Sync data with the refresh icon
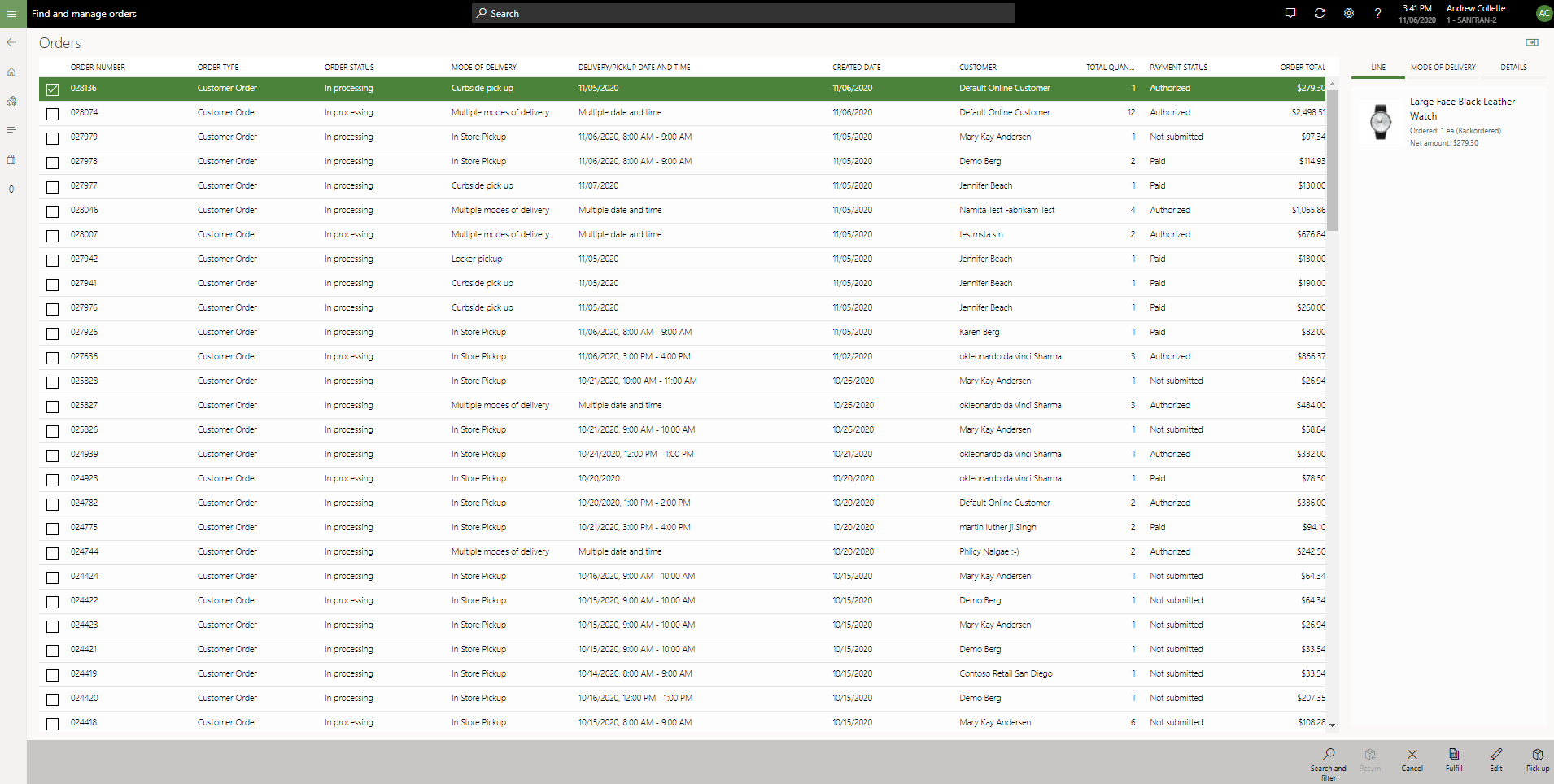The image size is (1554, 784). 1320,13
